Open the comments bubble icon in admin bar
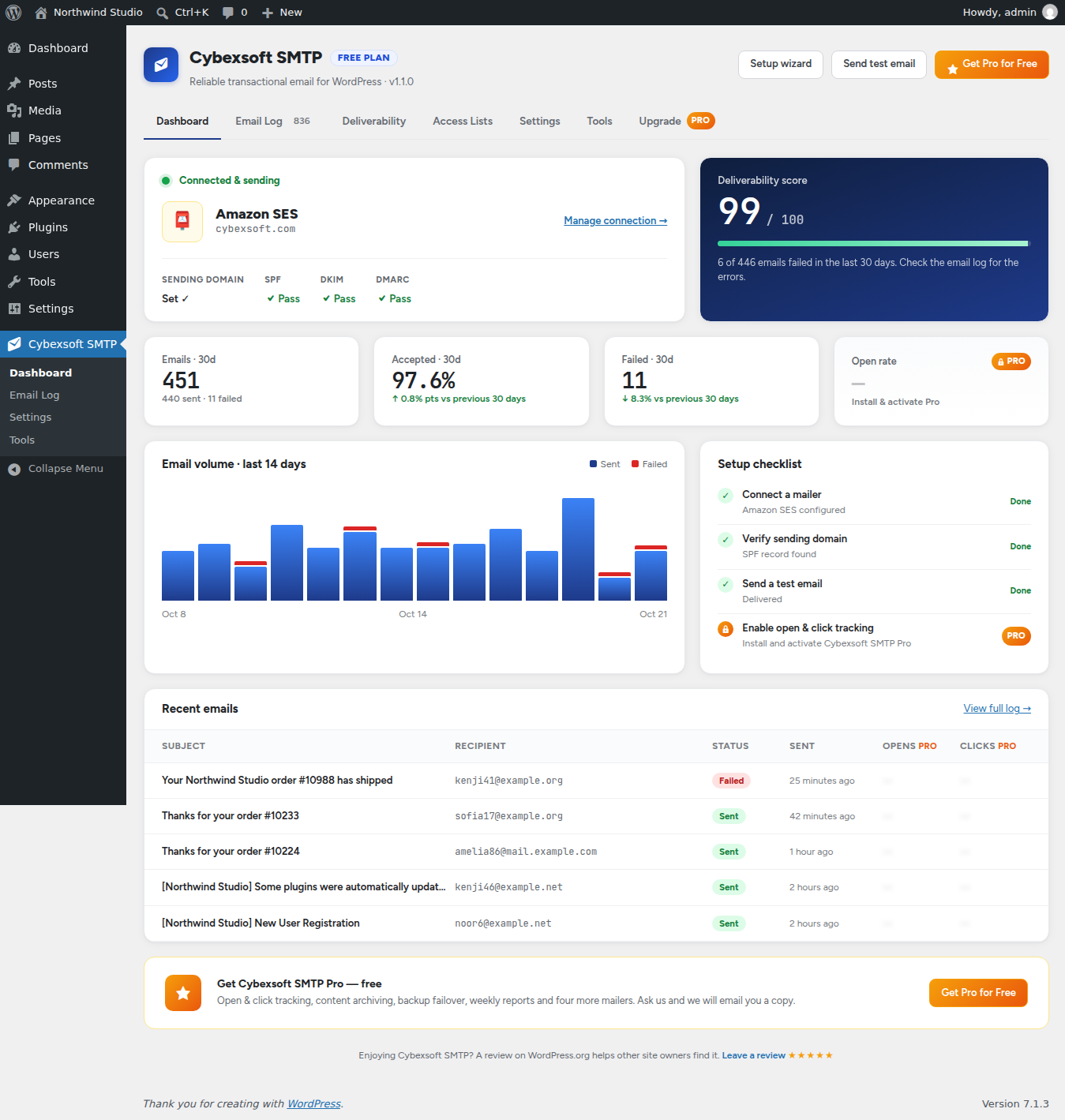1065x1120 pixels. 228,13
